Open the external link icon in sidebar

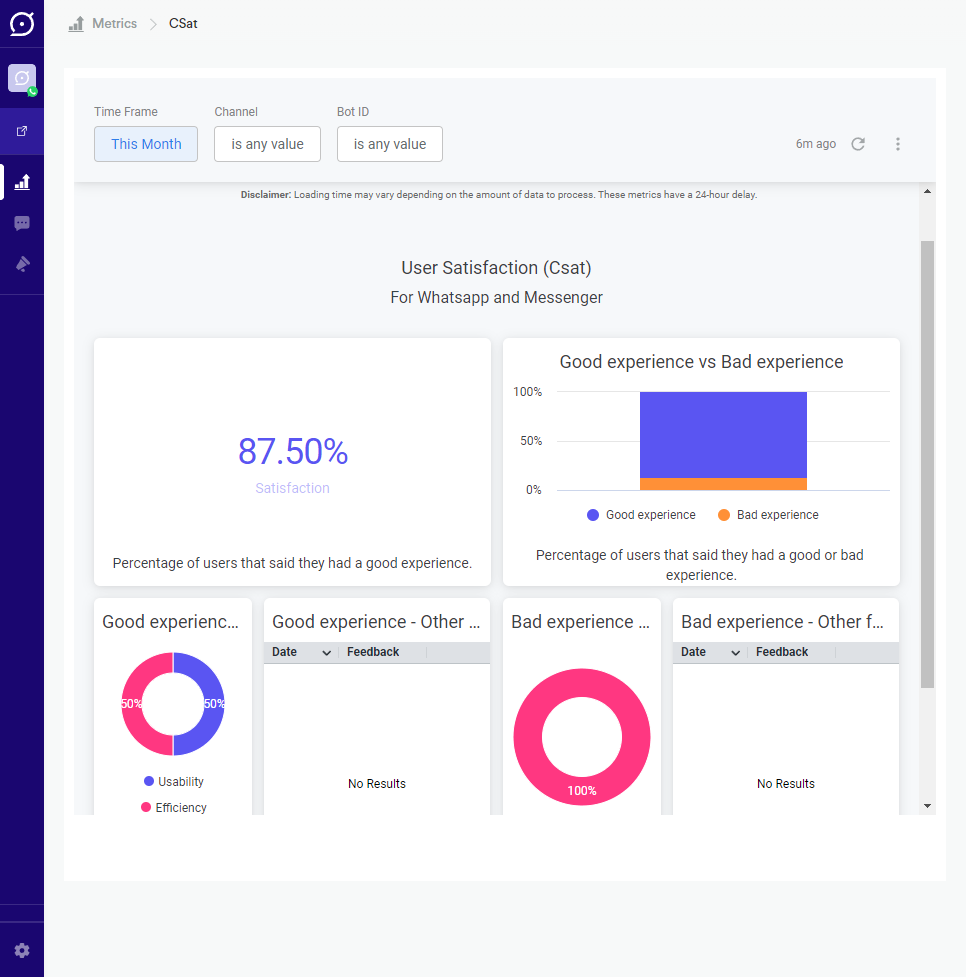(22, 131)
